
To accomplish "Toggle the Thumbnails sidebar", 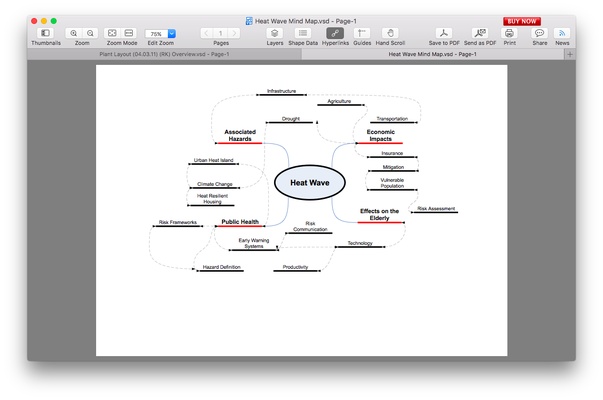I will click(x=45, y=33).
